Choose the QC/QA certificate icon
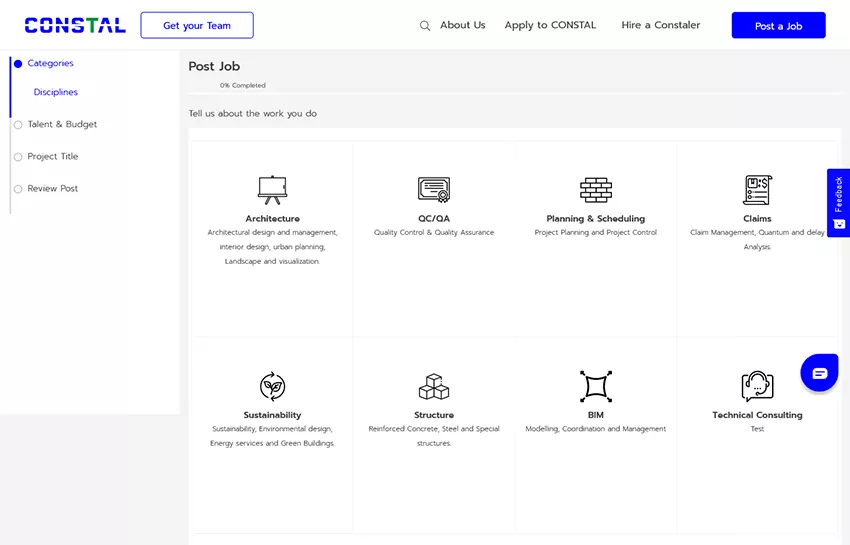Image resolution: width=850 pixels, height=545 pixels. [x=433, y=189]
